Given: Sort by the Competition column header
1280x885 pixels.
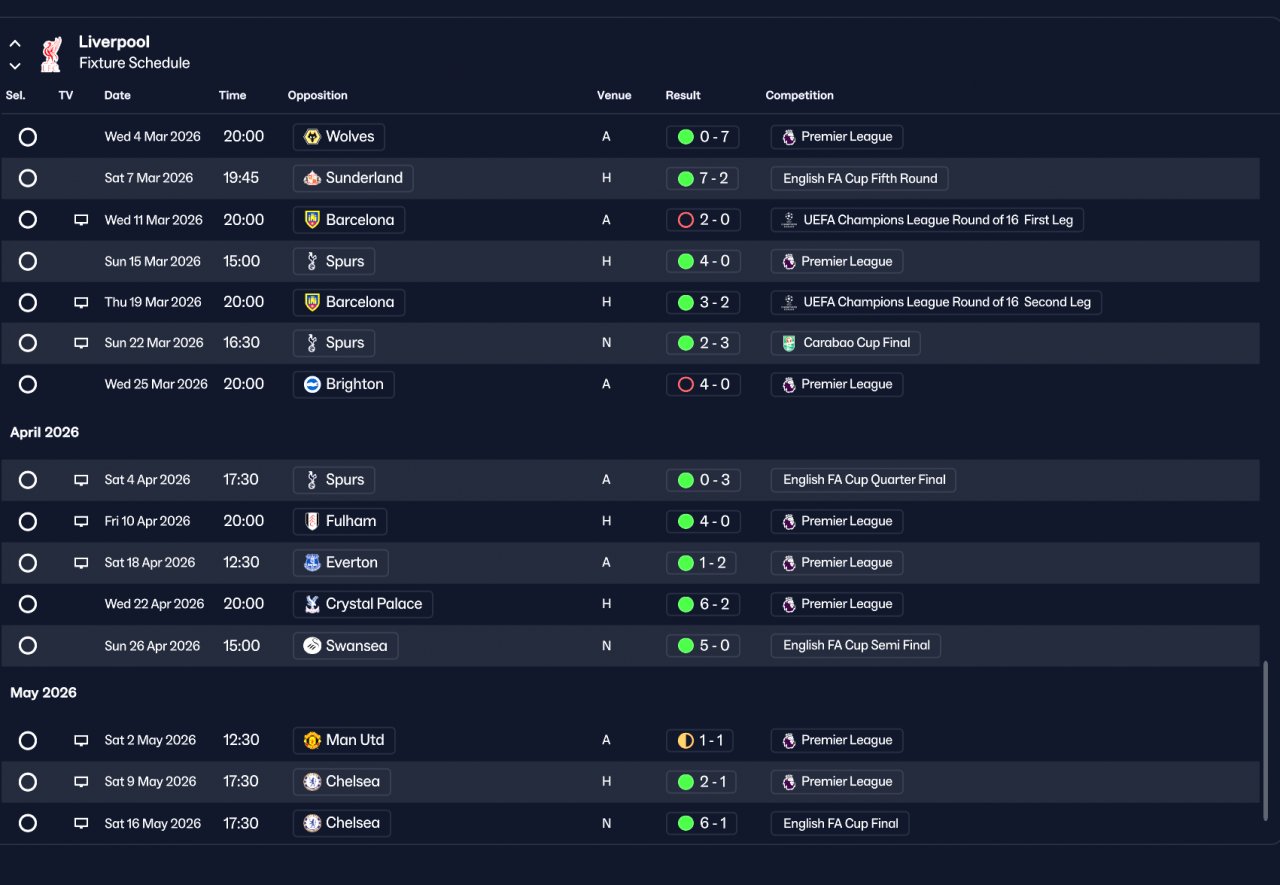Looking at the screenshot, I should click(x=799, y=96).
